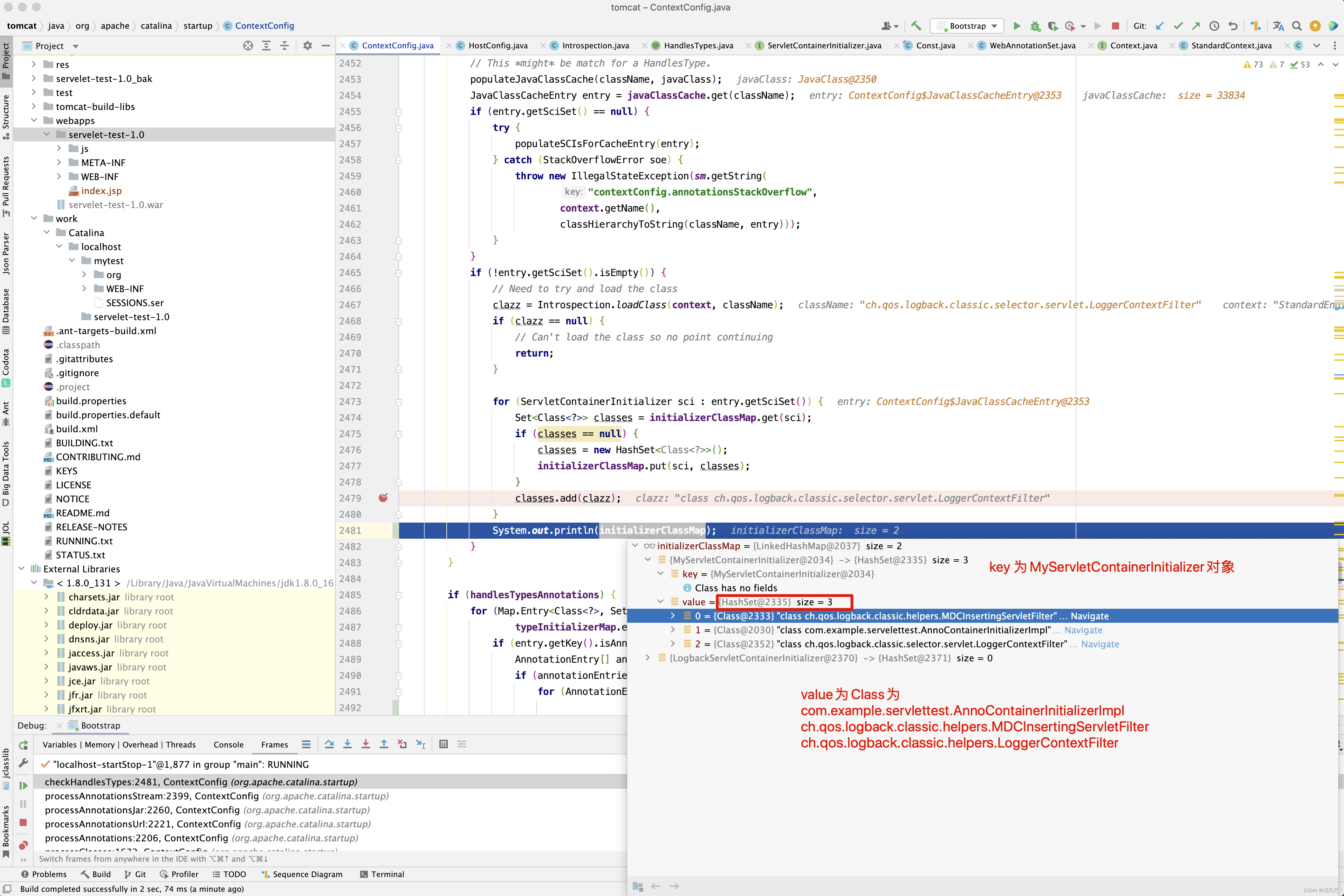The height and width of the screenshot is (896, 1344).
Task: Expand the LogbackServletContainerInitializer map entry
Action: tap(647, 658)
